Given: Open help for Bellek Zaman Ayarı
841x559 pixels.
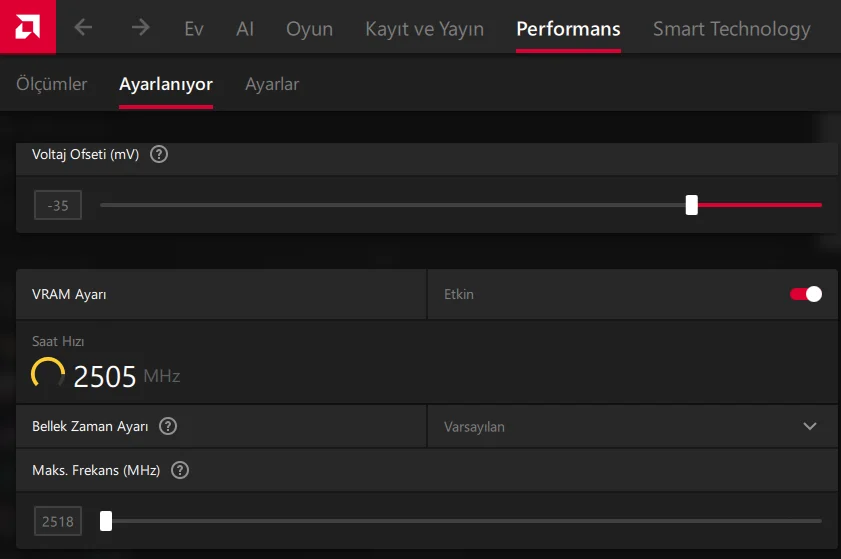Looking at the screenshot, I should (168, 426).
